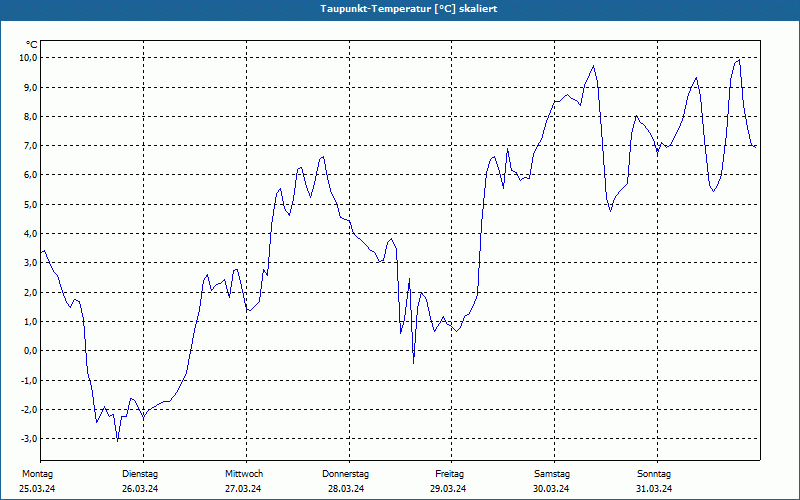This screenshot has height=500, width=800.
Task: Click the 5,0 y-axis value
Action: [x=30, y=205]
